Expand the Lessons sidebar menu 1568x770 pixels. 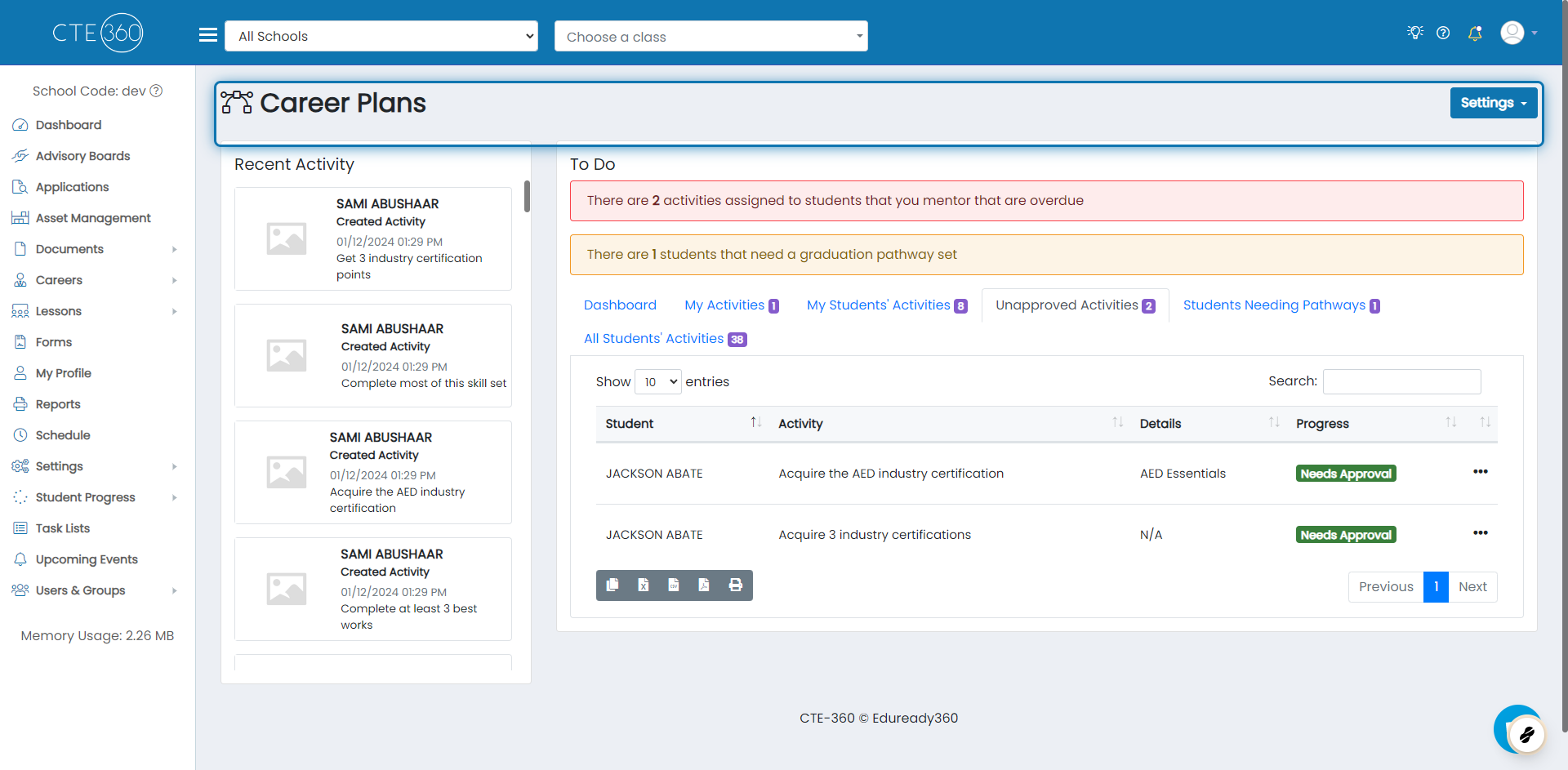point(98,311)
